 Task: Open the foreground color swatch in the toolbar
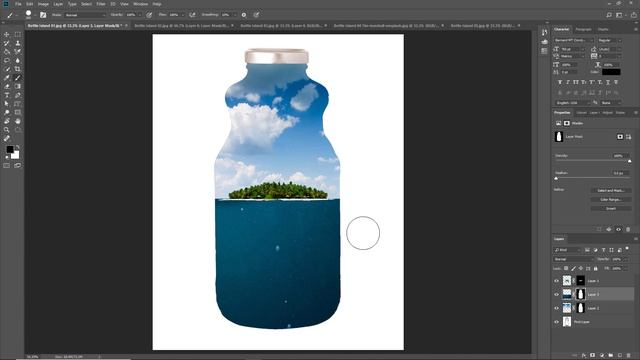coord(9,149)
